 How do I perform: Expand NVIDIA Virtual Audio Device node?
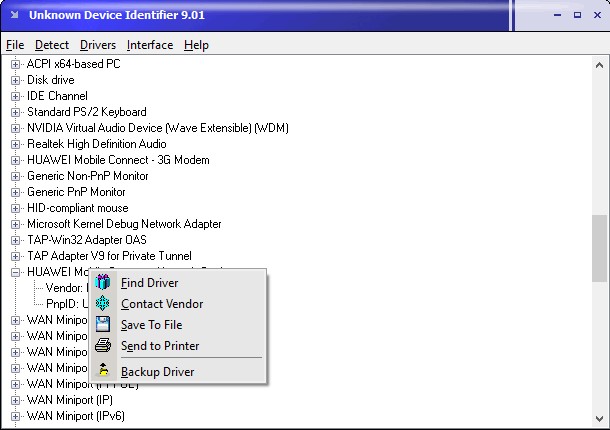click(x=15, y=128)
